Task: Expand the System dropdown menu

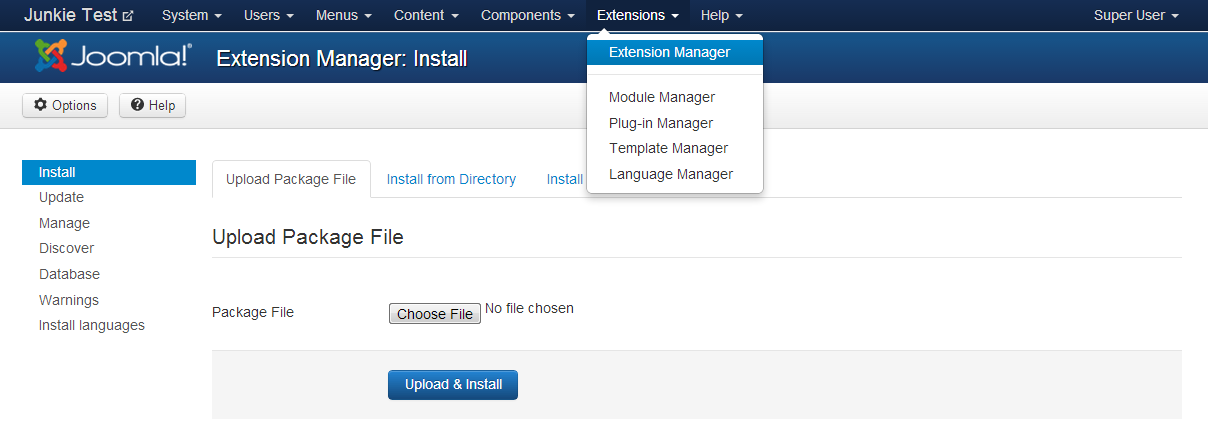Action: (x=191, y=16)
